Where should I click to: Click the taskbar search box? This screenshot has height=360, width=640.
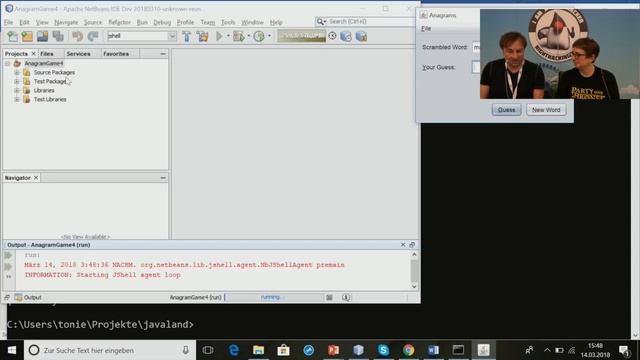pos(110,350)
